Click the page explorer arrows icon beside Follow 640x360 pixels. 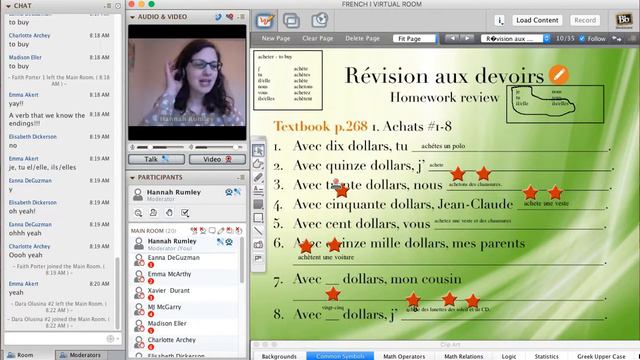pyautogui.click(x=617, y=38)
